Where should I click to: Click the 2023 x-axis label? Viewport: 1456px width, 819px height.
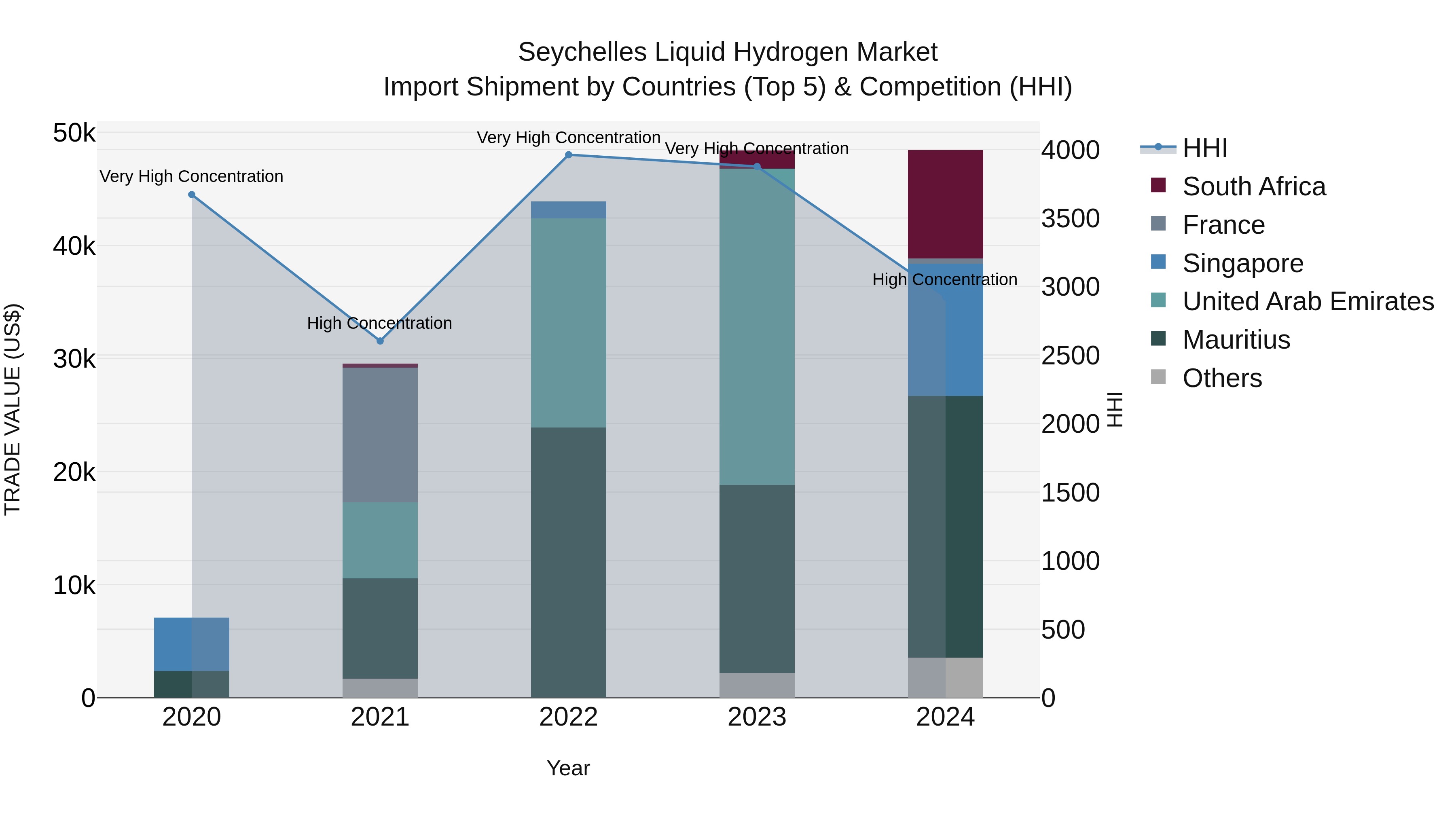pyautogui.click(x=758, y=717)
